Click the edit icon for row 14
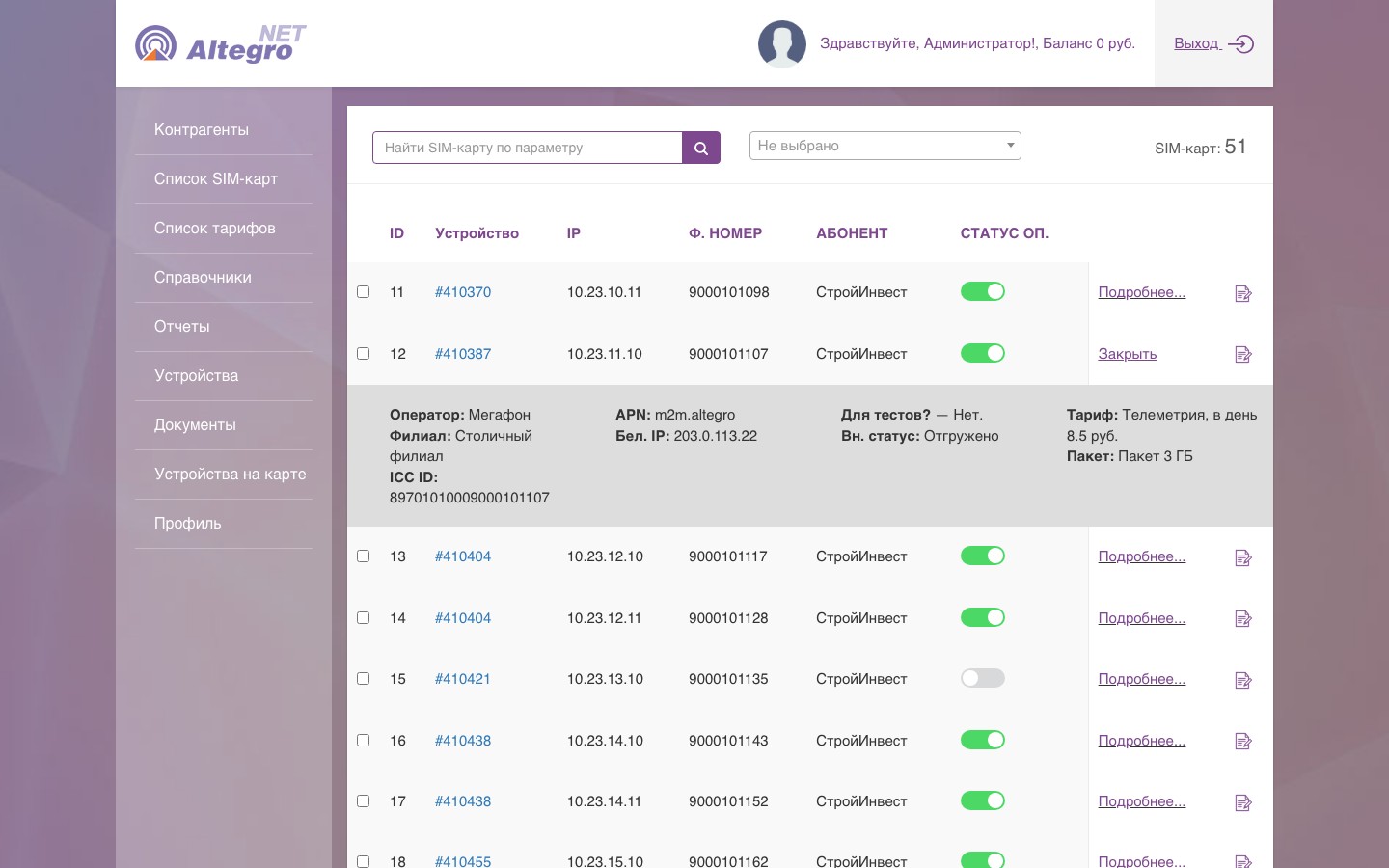Screen dimensions: 1389x868 pos(1243,618)
